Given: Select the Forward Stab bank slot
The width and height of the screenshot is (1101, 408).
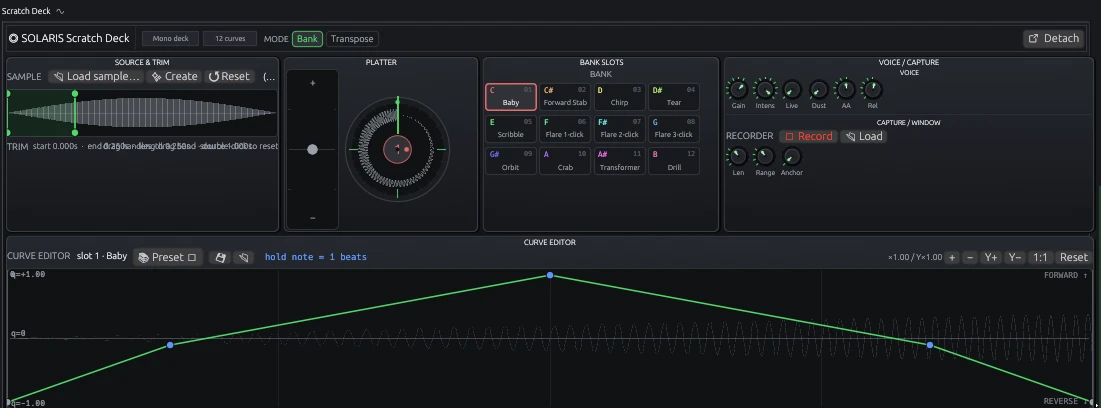Looking at the screenshot, I should [x=565, y=97].
